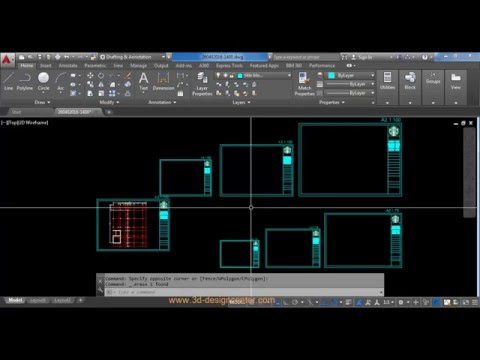Click the Explode tool icon
The width and height of the screenshot is (480, 360).
(128, 85)
